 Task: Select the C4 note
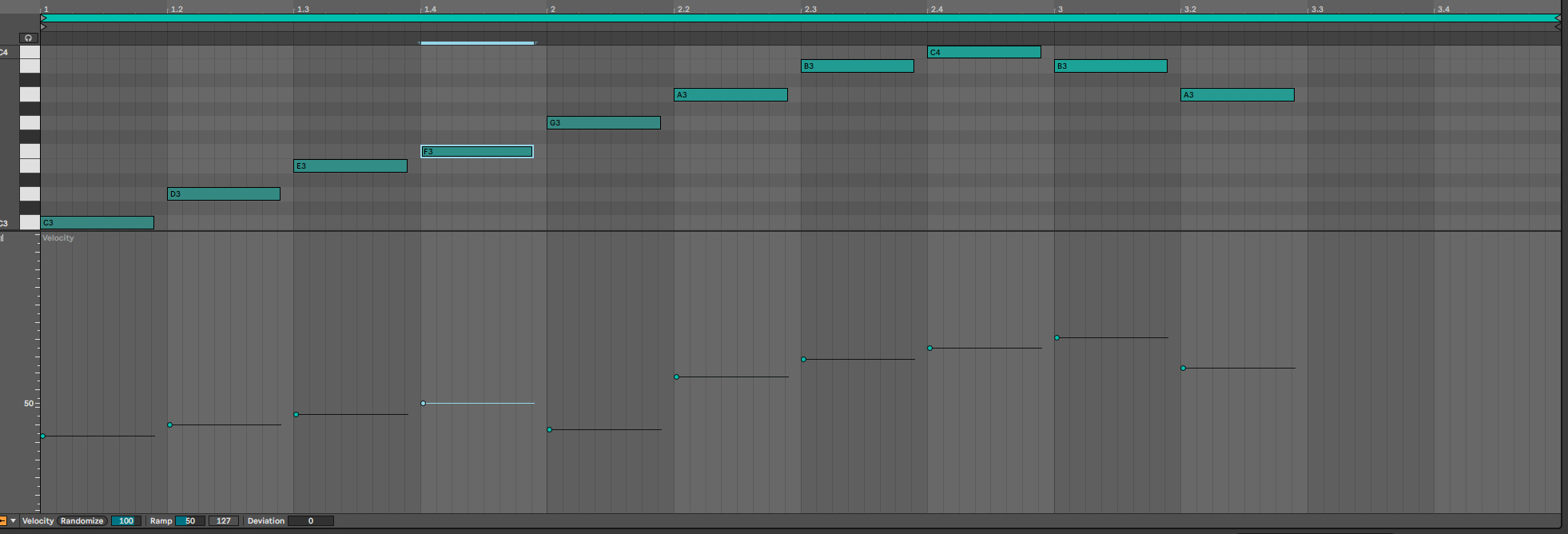(985, 52)
